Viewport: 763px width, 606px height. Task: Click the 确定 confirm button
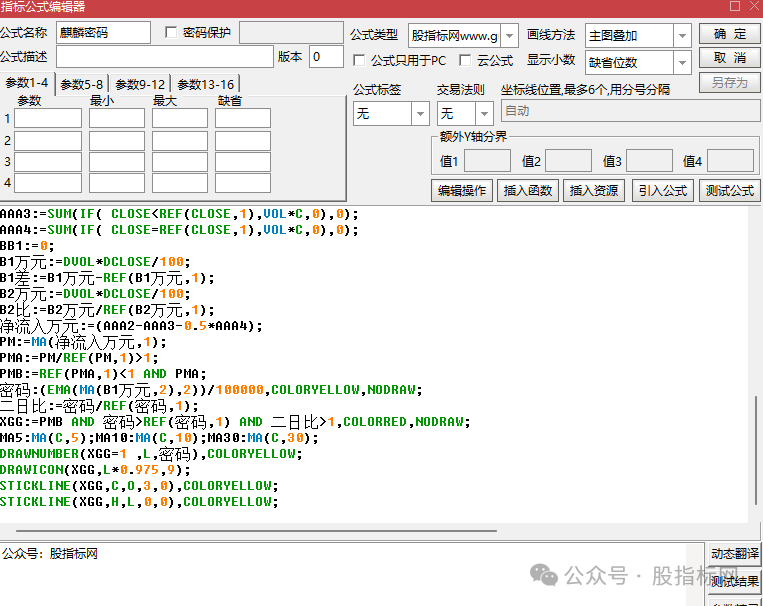[x=729, y=34]
